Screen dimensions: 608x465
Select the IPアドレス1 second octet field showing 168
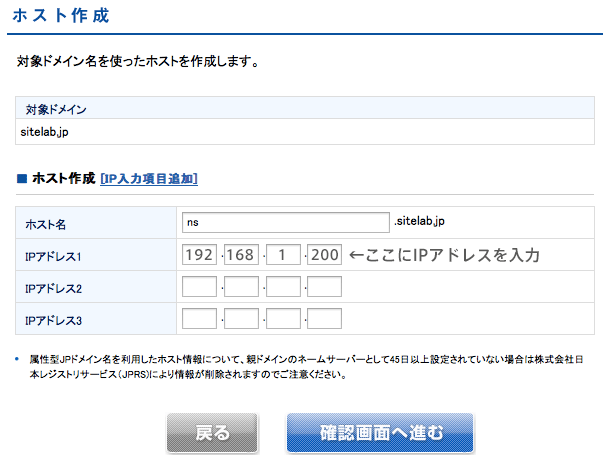(242, 255)
